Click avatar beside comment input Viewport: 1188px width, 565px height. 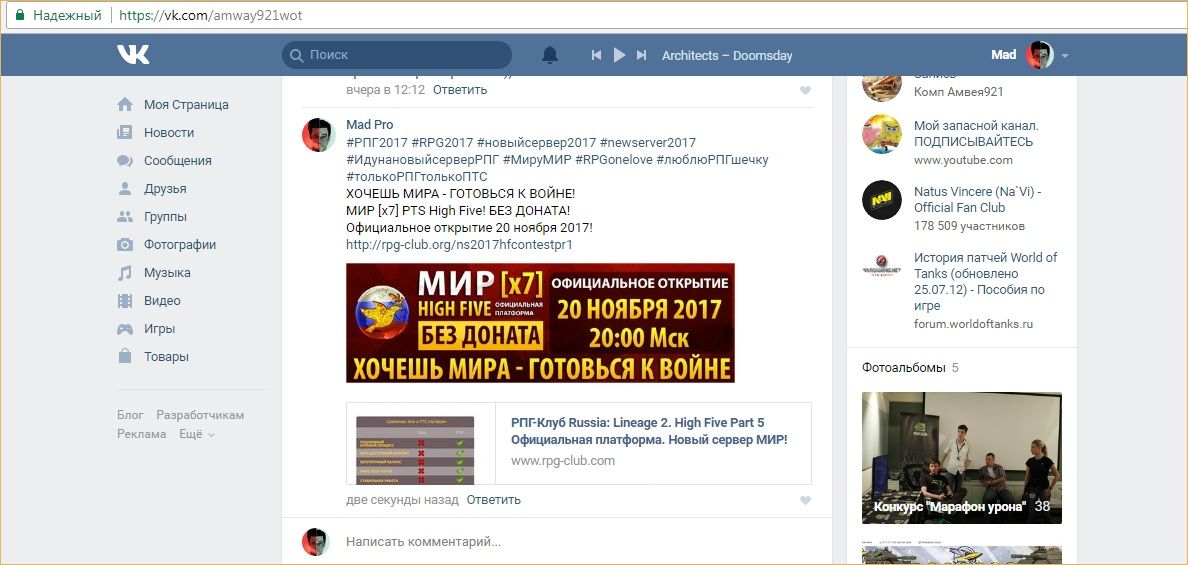click(x=315, y=542)
